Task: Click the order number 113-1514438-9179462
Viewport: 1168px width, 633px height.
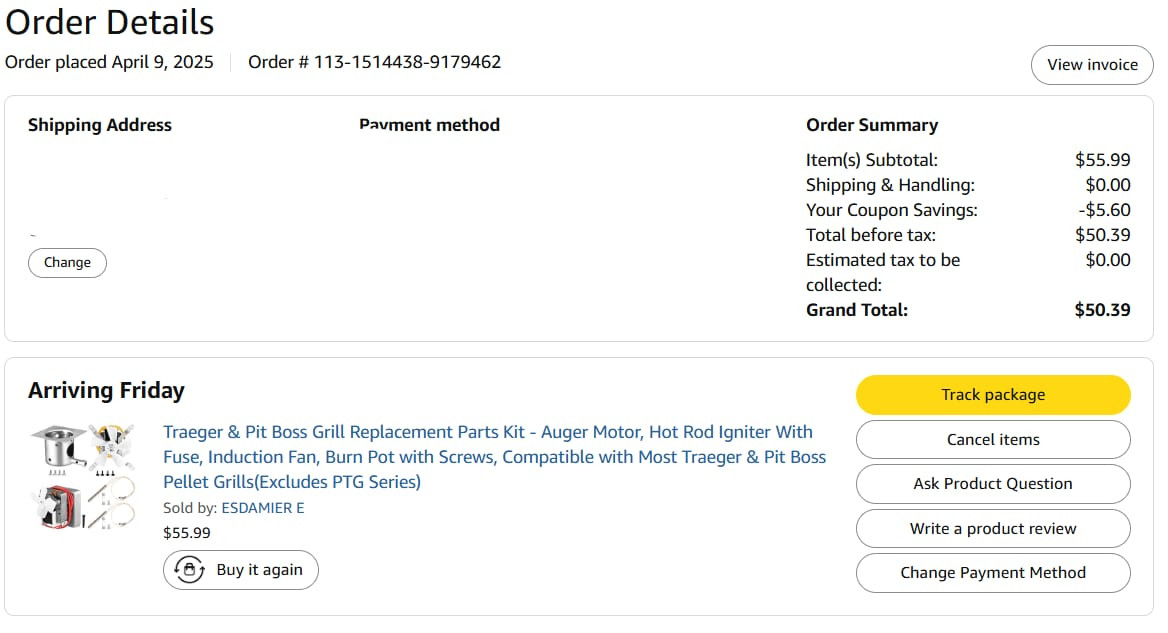Action: coord(407,62)
